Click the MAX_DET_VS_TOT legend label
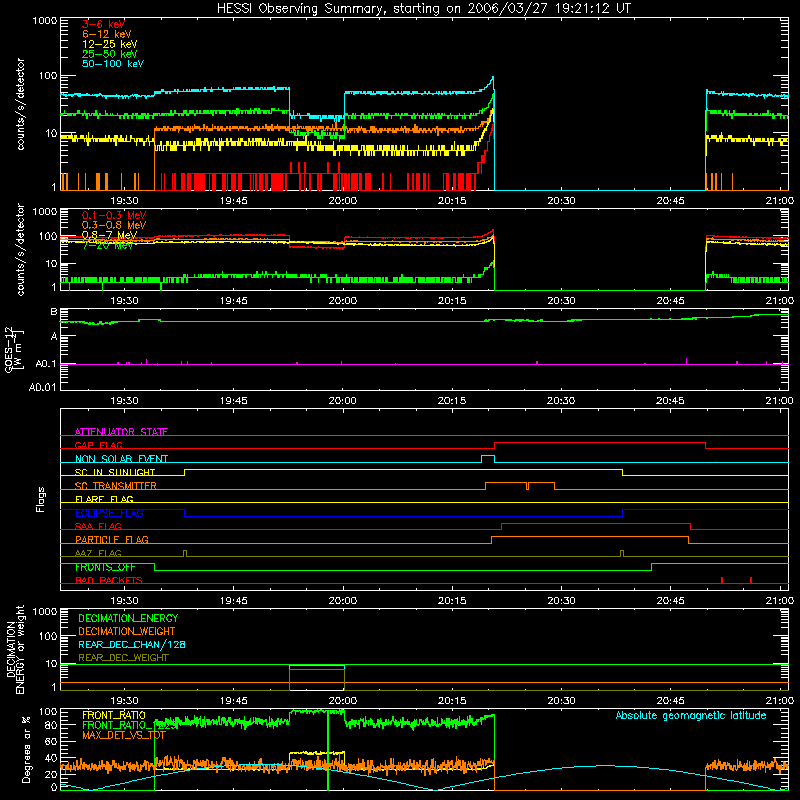Viewport: 800px width, 800px height. coord(124,735)
